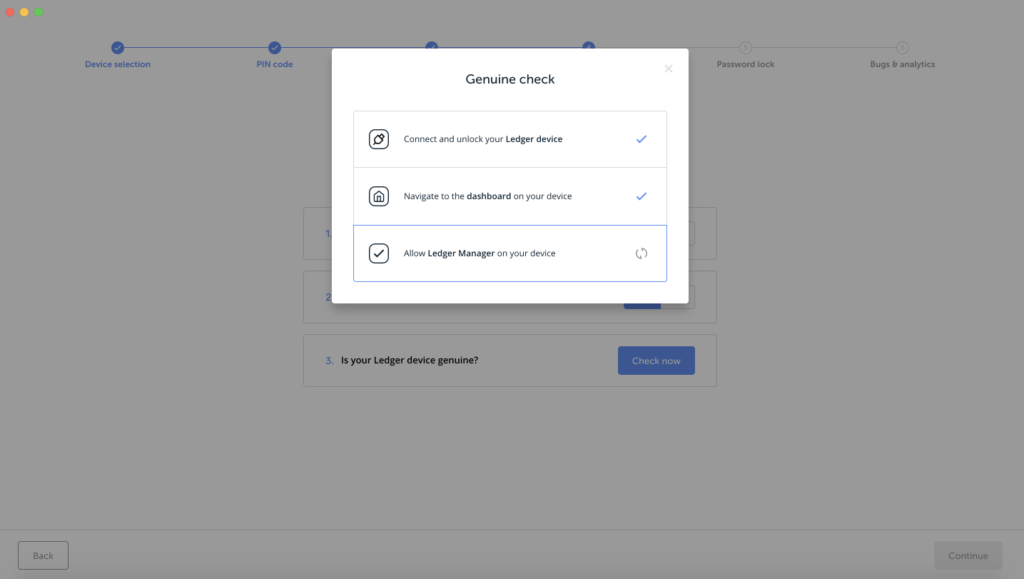Select the 'Connect and unlock your Ledger device' text
This screenshot has width=1024, height=579.
pyautogui.click(x=483, y=139)
